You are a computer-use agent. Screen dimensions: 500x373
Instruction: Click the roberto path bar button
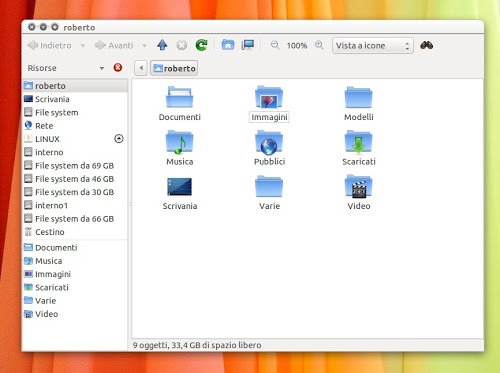[x=174, y=68]
